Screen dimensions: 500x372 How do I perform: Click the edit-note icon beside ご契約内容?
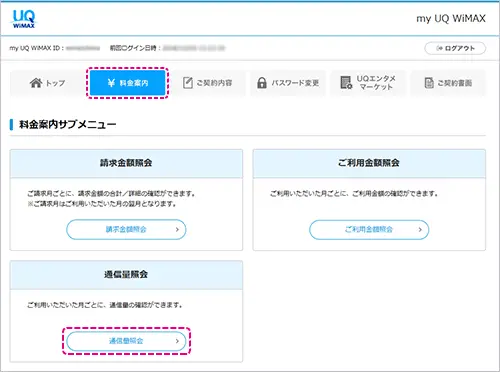pos(188,83)
